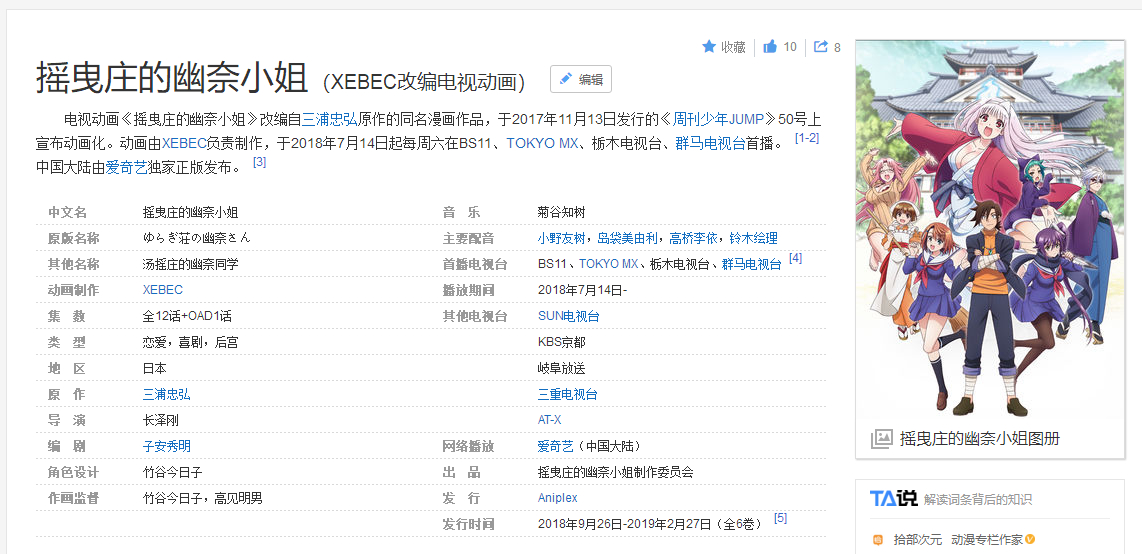Viewport: 1142px width, 554px height.
Task: Click reference [3] superscript
Action: 259,162
